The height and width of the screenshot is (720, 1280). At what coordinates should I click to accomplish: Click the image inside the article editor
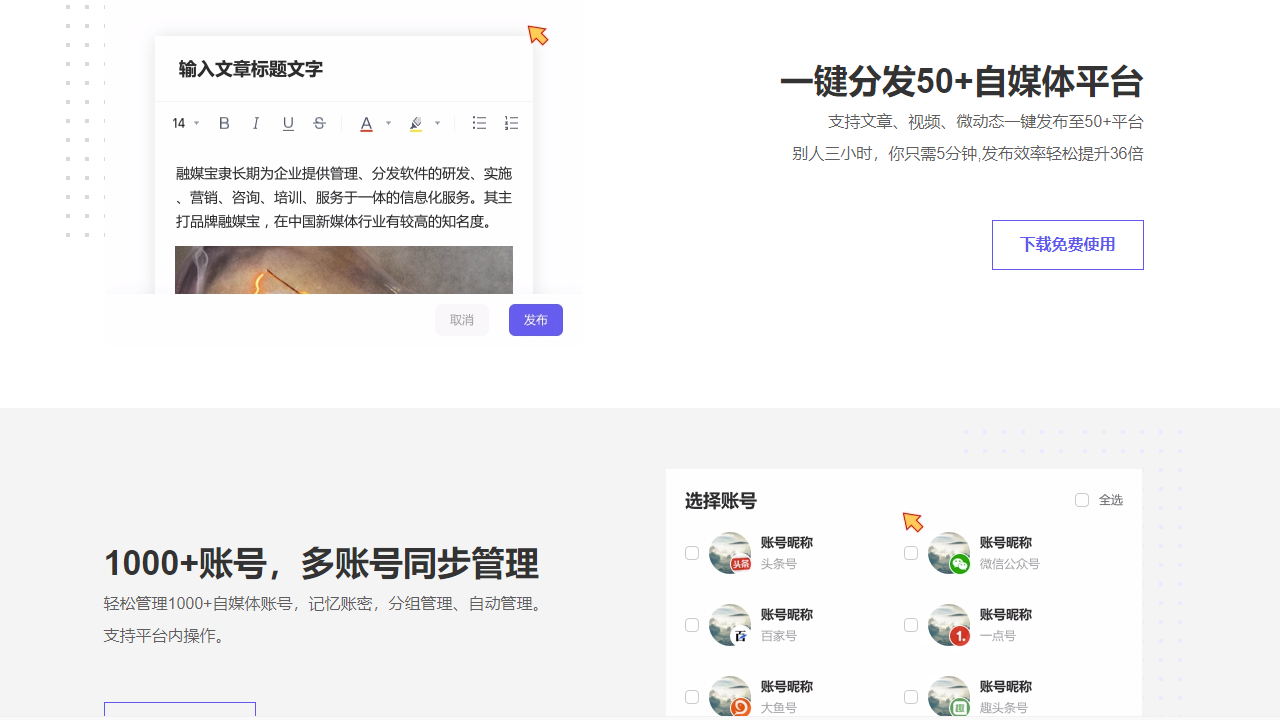tap(344, 270)
